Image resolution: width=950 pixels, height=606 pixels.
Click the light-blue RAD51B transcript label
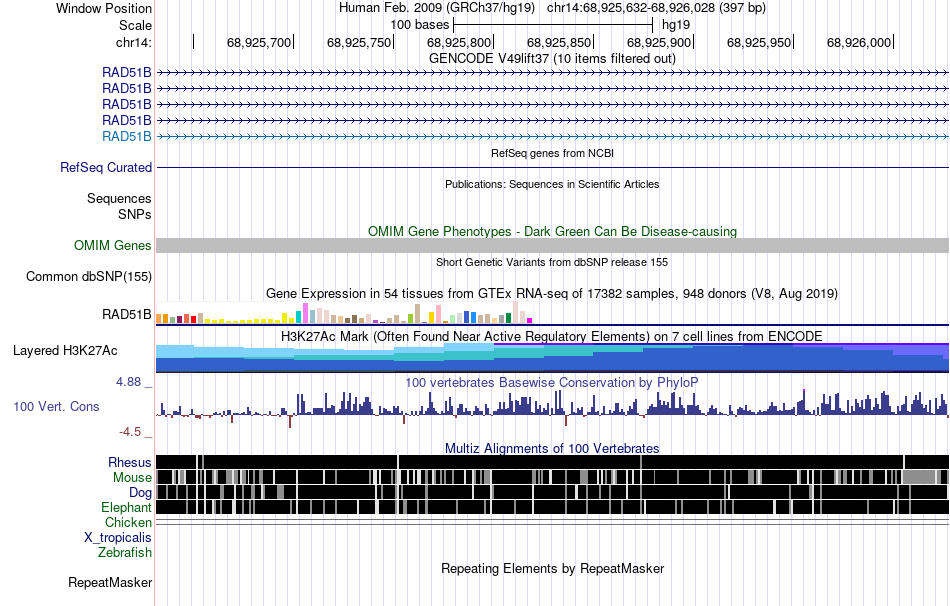(x=127, y=136)
